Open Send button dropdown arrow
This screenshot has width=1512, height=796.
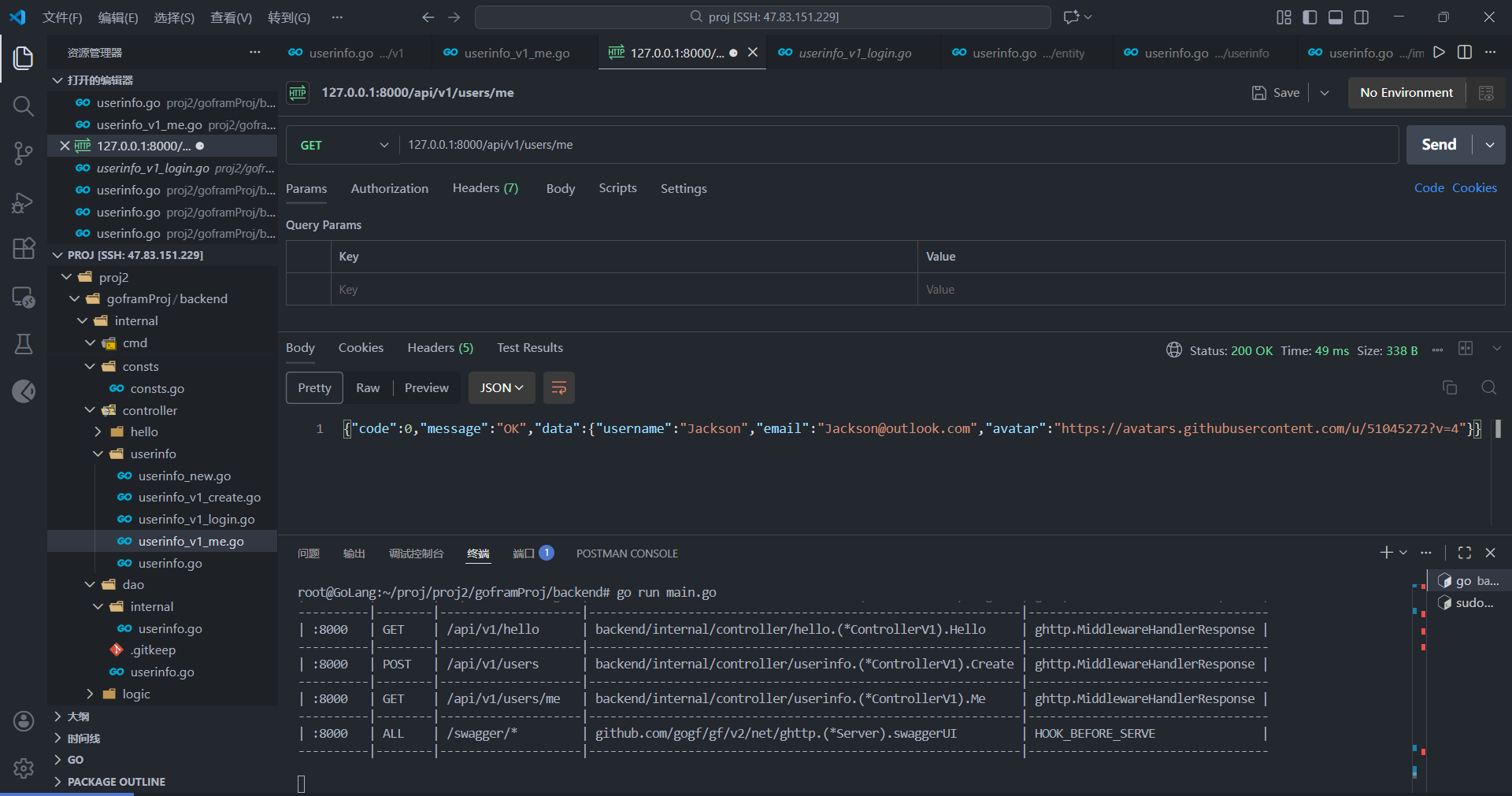(x=1490, y=145)
